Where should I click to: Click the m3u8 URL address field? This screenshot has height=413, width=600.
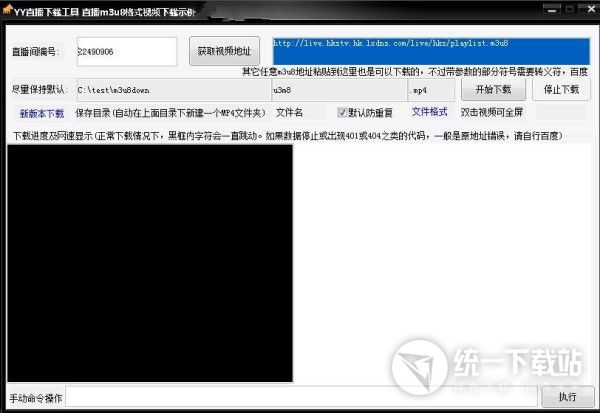(x=431, y=51)
